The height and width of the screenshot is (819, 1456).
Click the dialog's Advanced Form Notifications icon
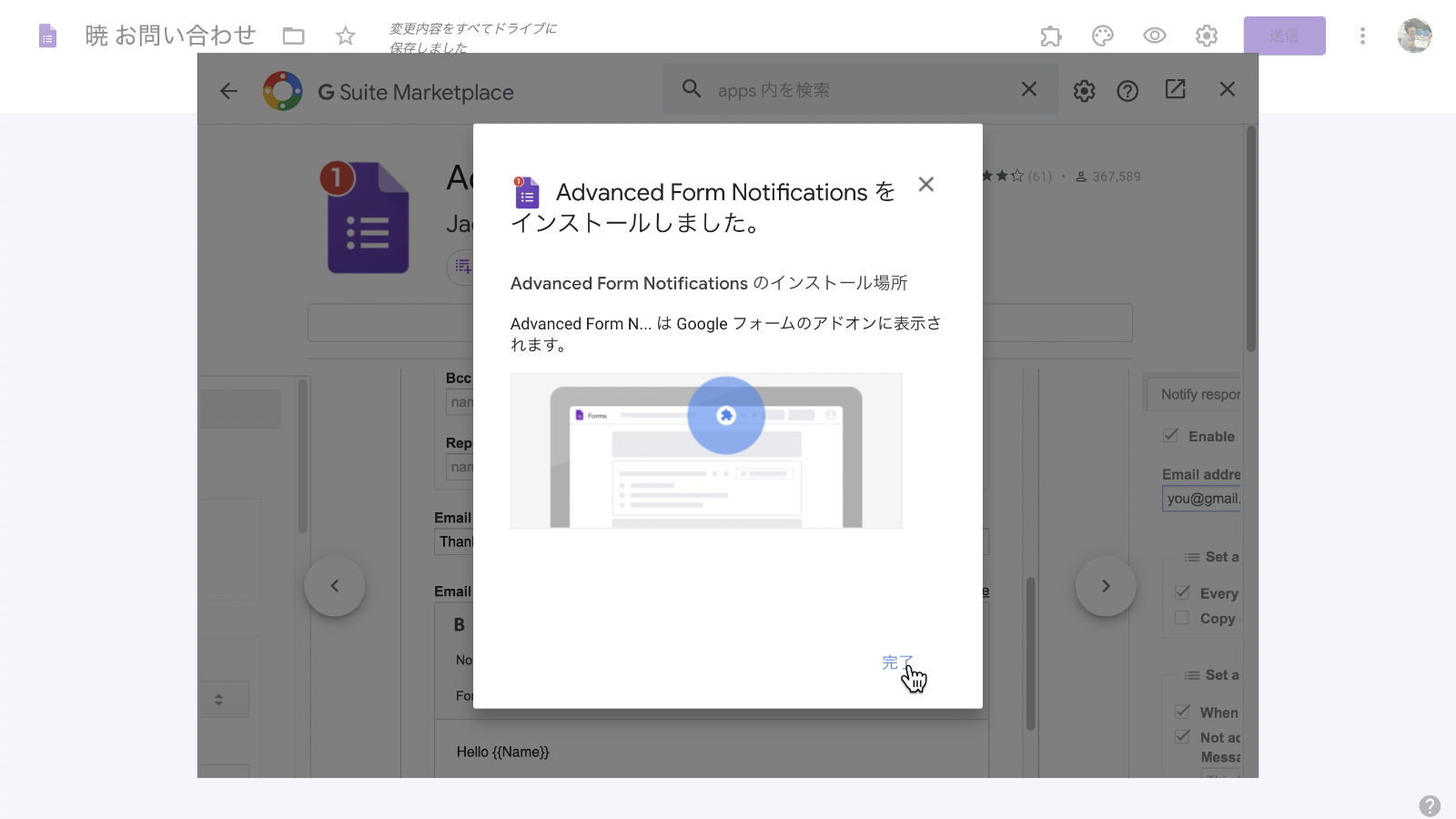coord(526,193)
